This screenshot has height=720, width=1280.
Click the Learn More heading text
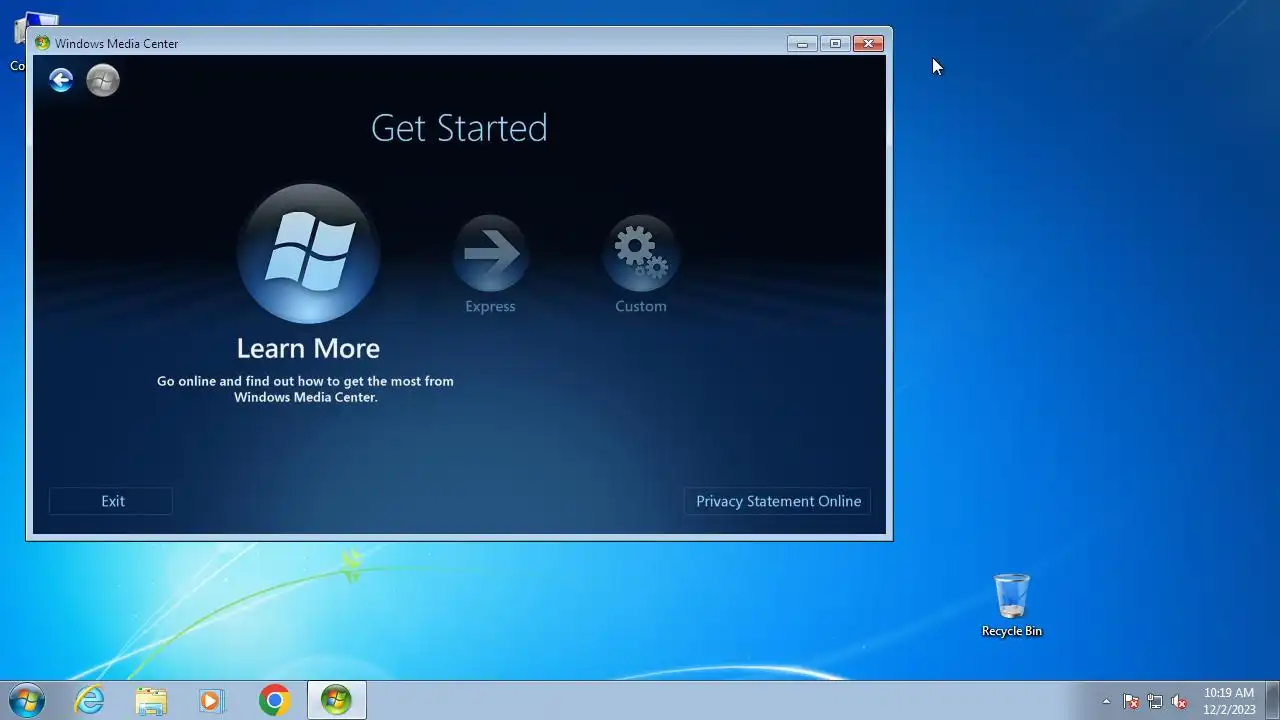308,348
